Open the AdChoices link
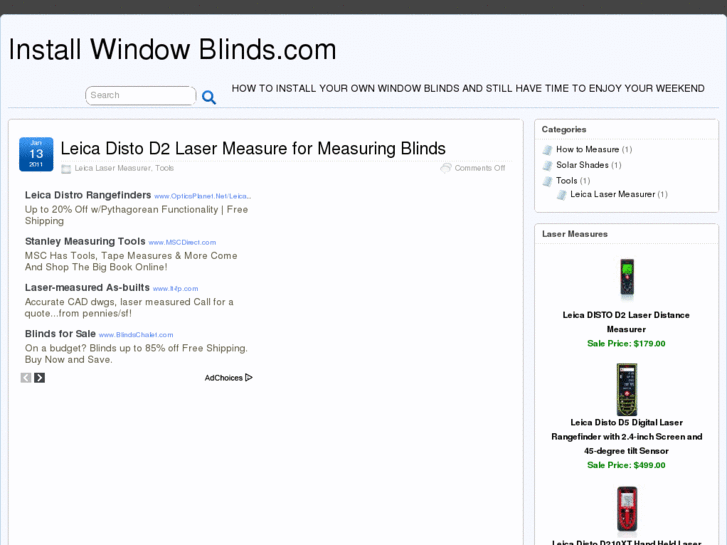The width and height of the screenshot is (727, 545). pyautogui.click(x=223, y=378)
